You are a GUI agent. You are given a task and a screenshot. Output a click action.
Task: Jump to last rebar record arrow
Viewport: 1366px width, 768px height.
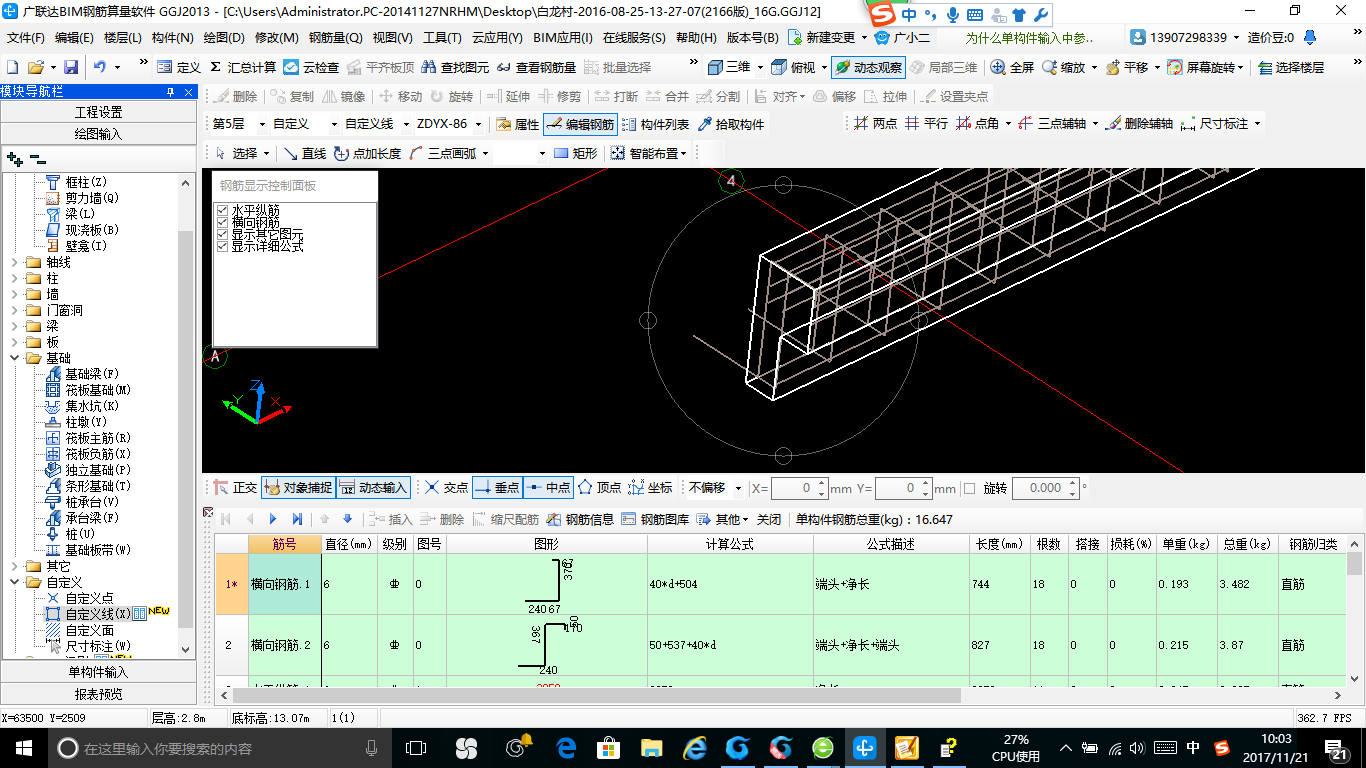[297, 519]
